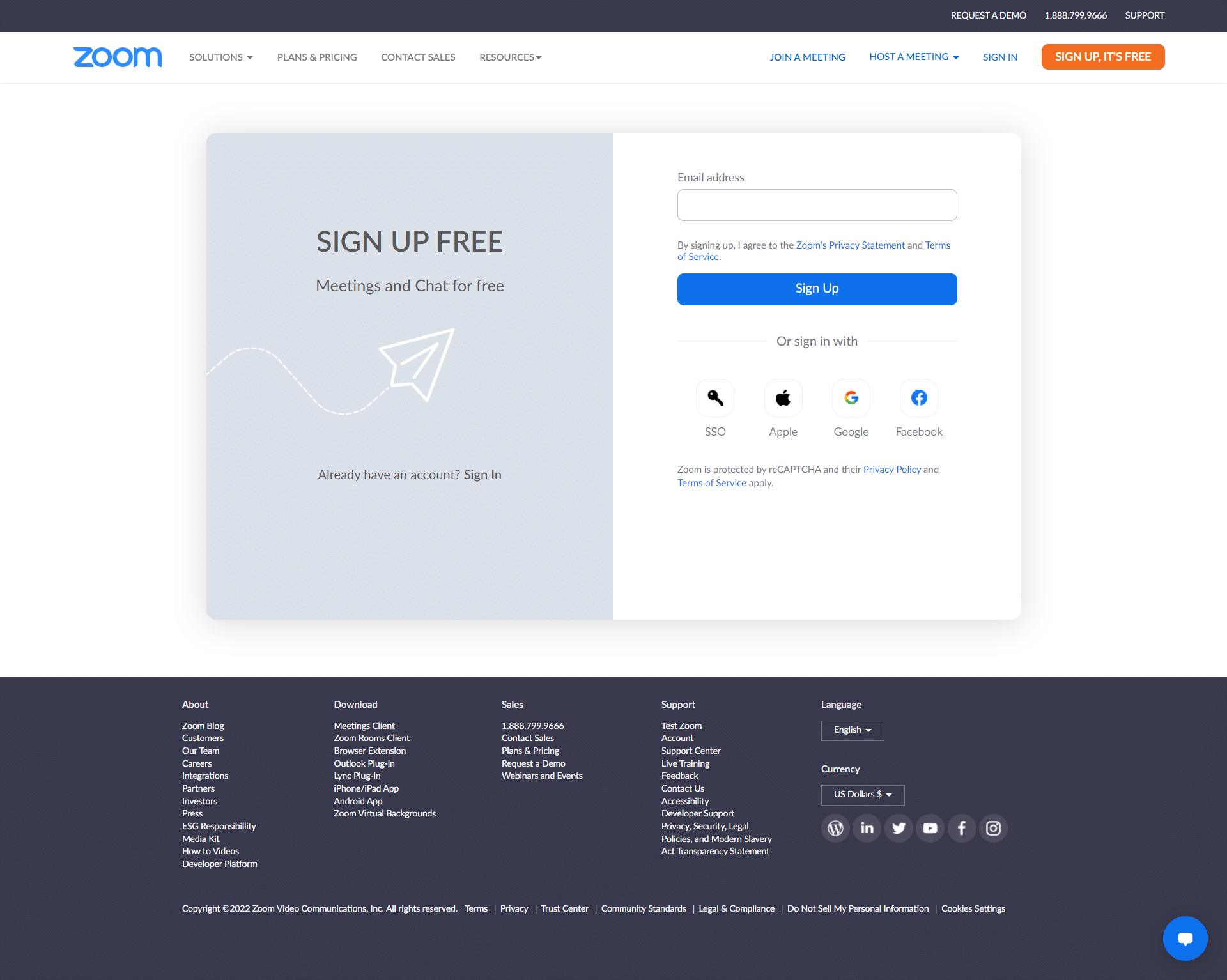The width and height of the screenshot is (1227, 980).
Task: Click the Email address field
Action: point(817,205)
